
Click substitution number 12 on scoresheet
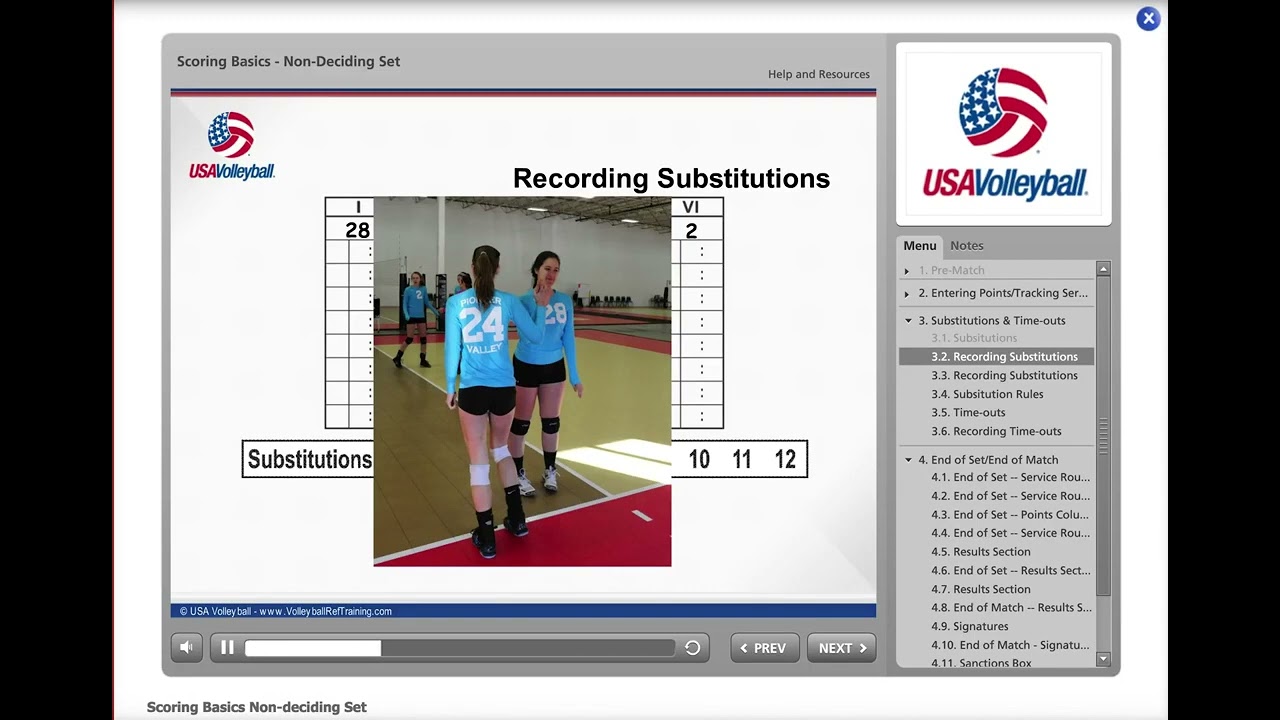pos(785,459)
